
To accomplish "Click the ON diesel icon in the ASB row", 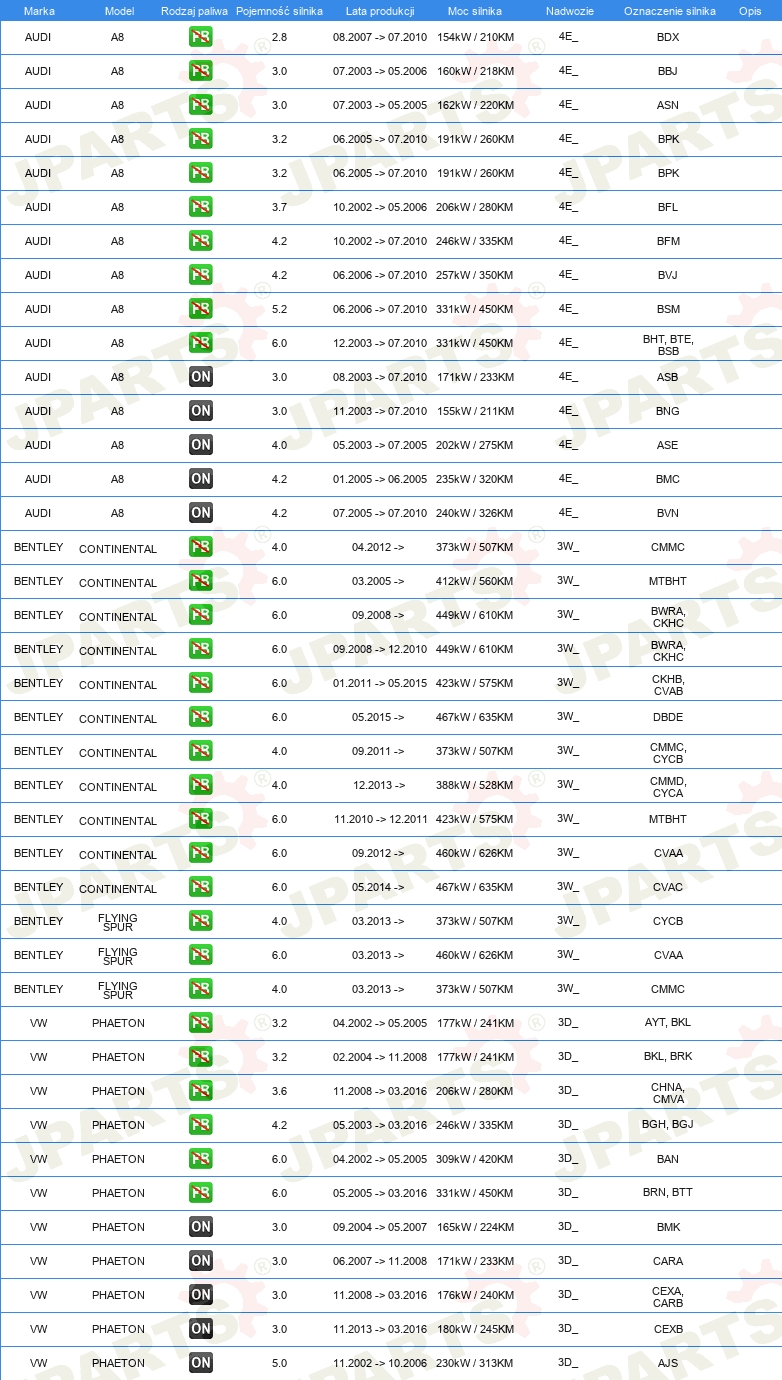I will click(x=201, y=377).
